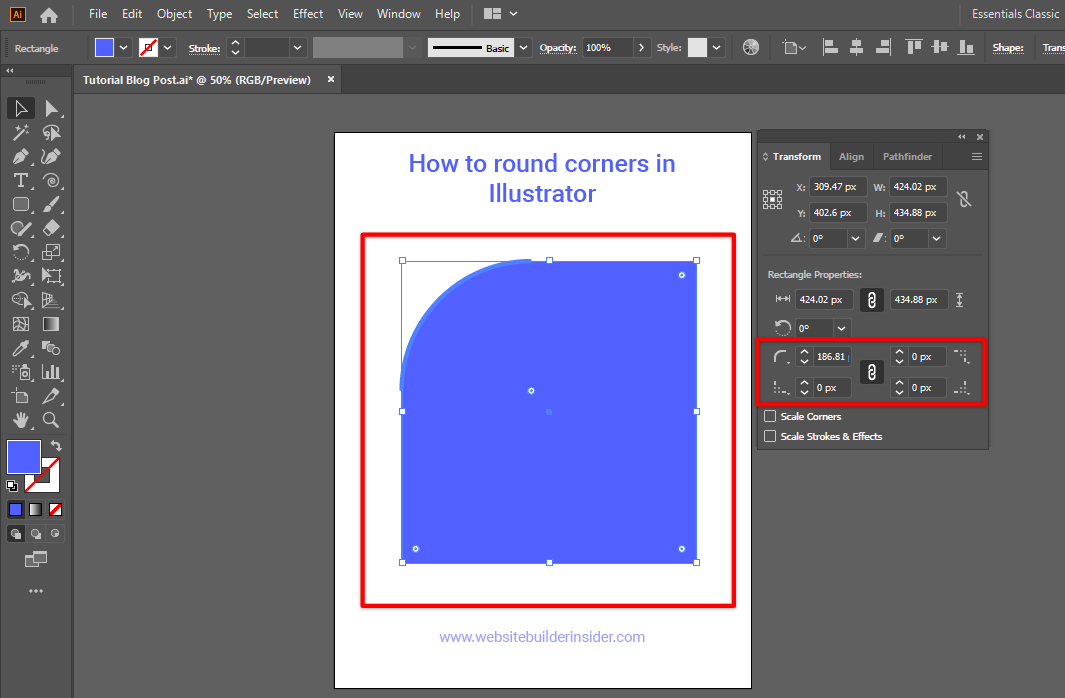This screenshot has height=698, width=1065.
Task: Open the Opacity dropdown arrow
Action: 641,48
